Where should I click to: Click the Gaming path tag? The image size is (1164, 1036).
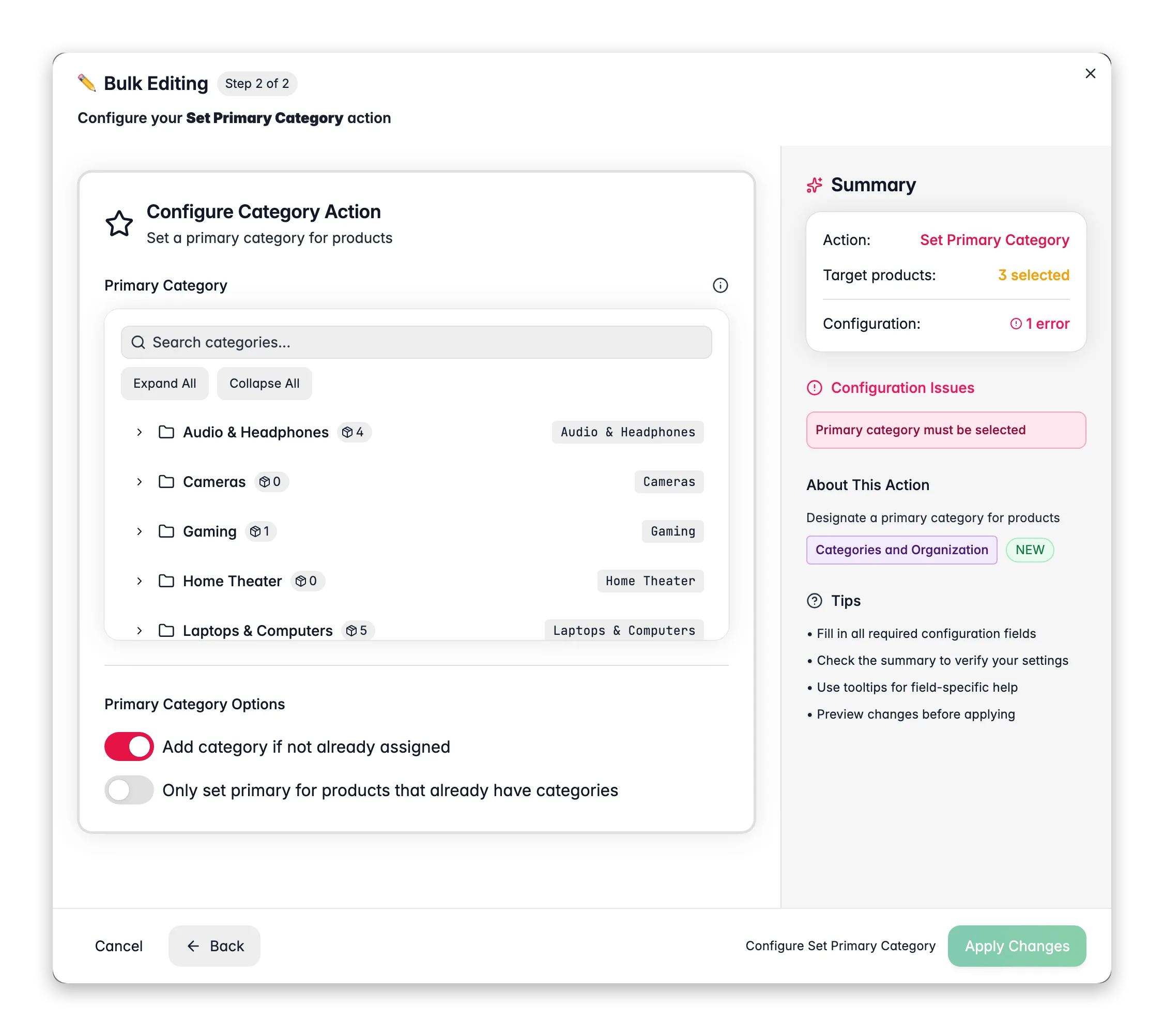(x=672, y=531)
